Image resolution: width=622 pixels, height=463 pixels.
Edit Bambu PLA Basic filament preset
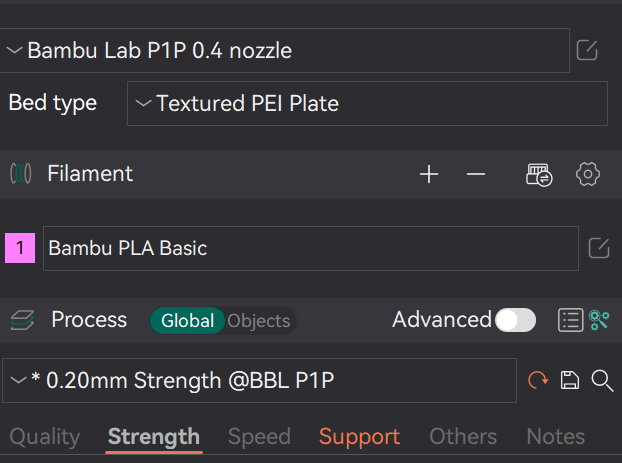click(x=598, y=248)
